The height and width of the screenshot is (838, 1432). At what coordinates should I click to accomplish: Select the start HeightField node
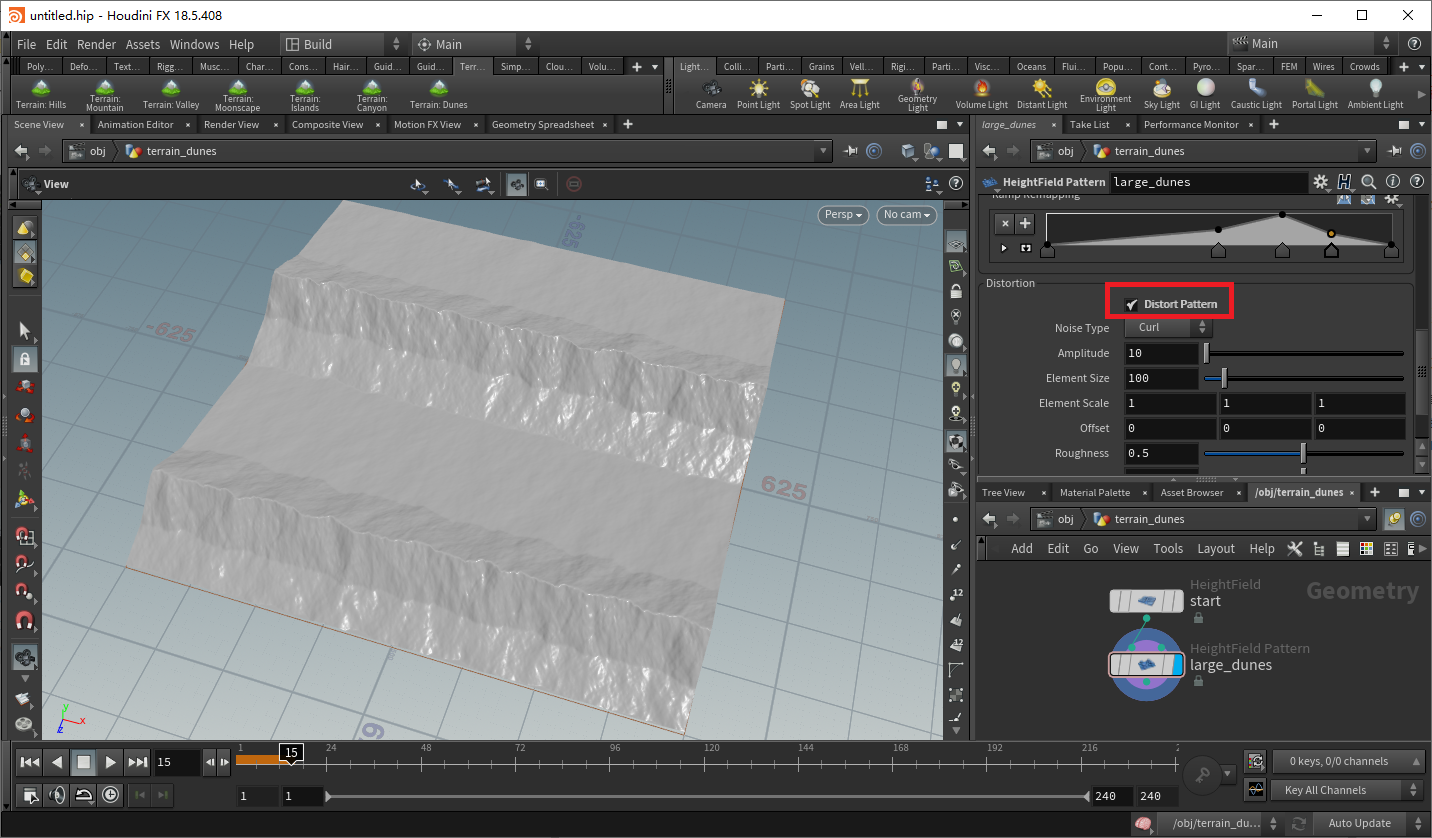point(1146,601)
